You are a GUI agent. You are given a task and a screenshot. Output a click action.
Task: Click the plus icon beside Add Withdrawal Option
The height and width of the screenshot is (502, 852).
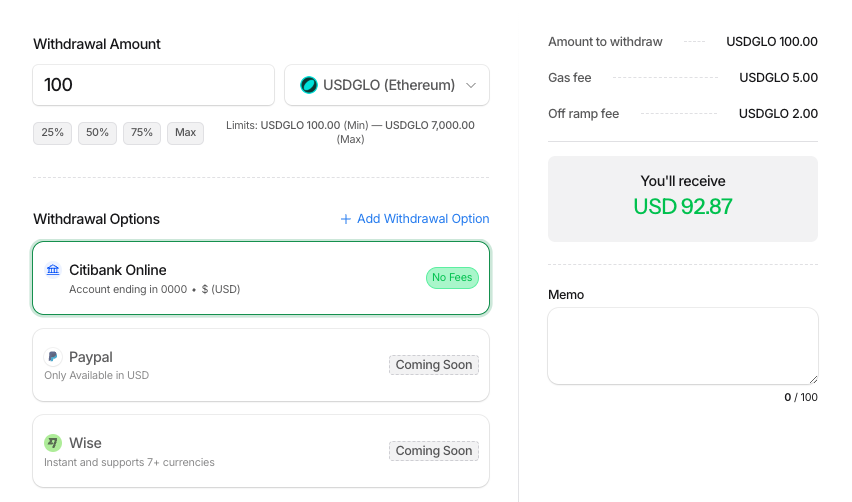[x=346, y=219]
